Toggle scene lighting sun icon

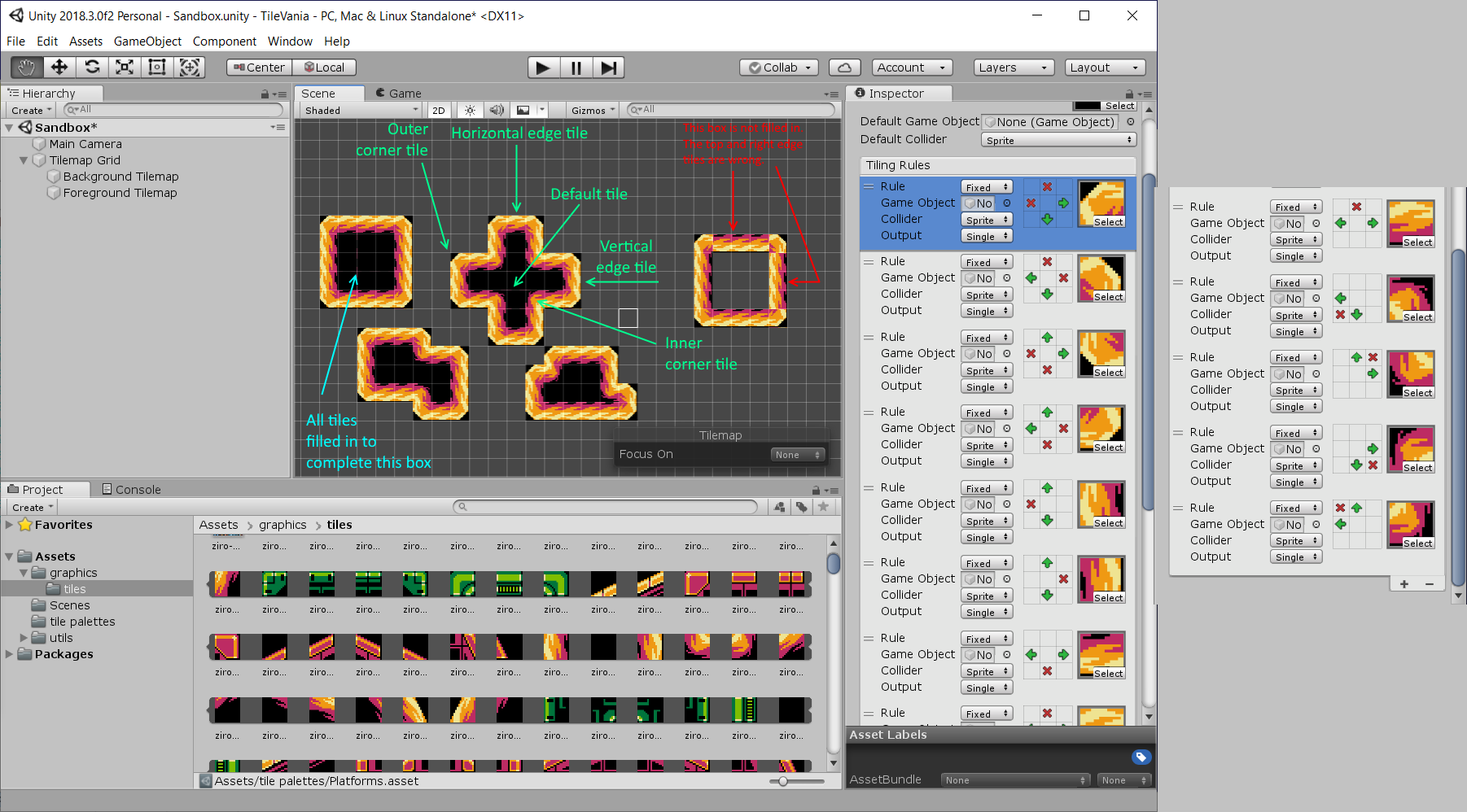tap(470, 111)
